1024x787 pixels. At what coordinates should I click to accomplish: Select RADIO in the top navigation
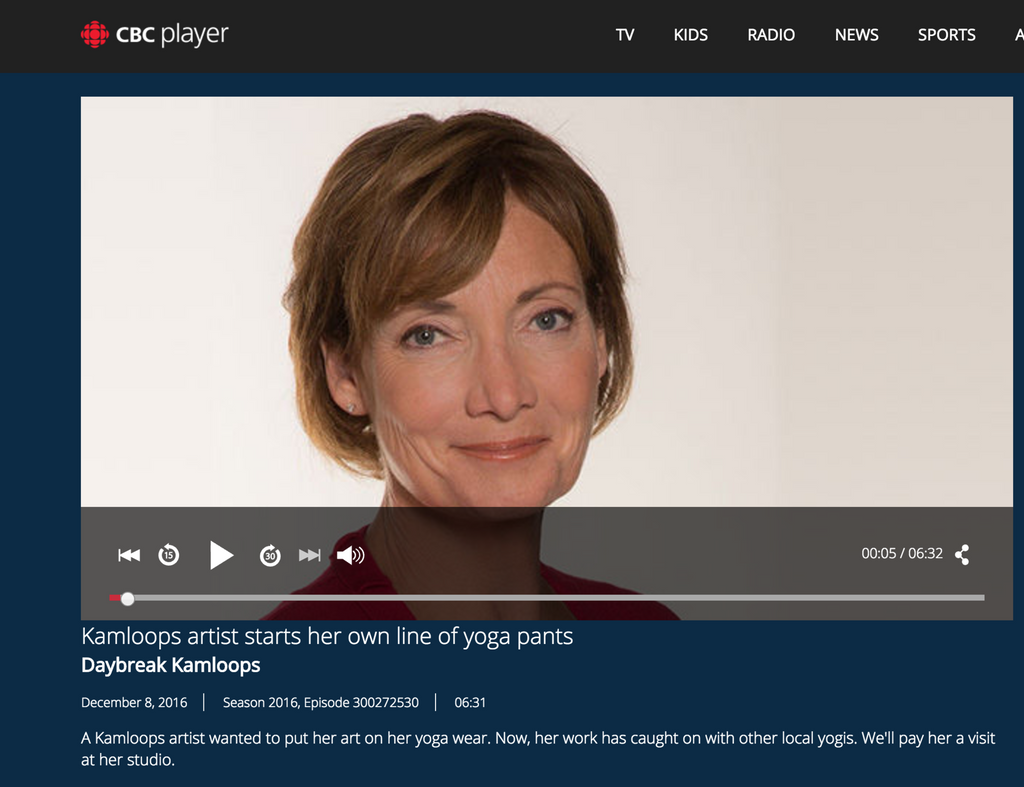pyautogui.click(x=771, y=35)
